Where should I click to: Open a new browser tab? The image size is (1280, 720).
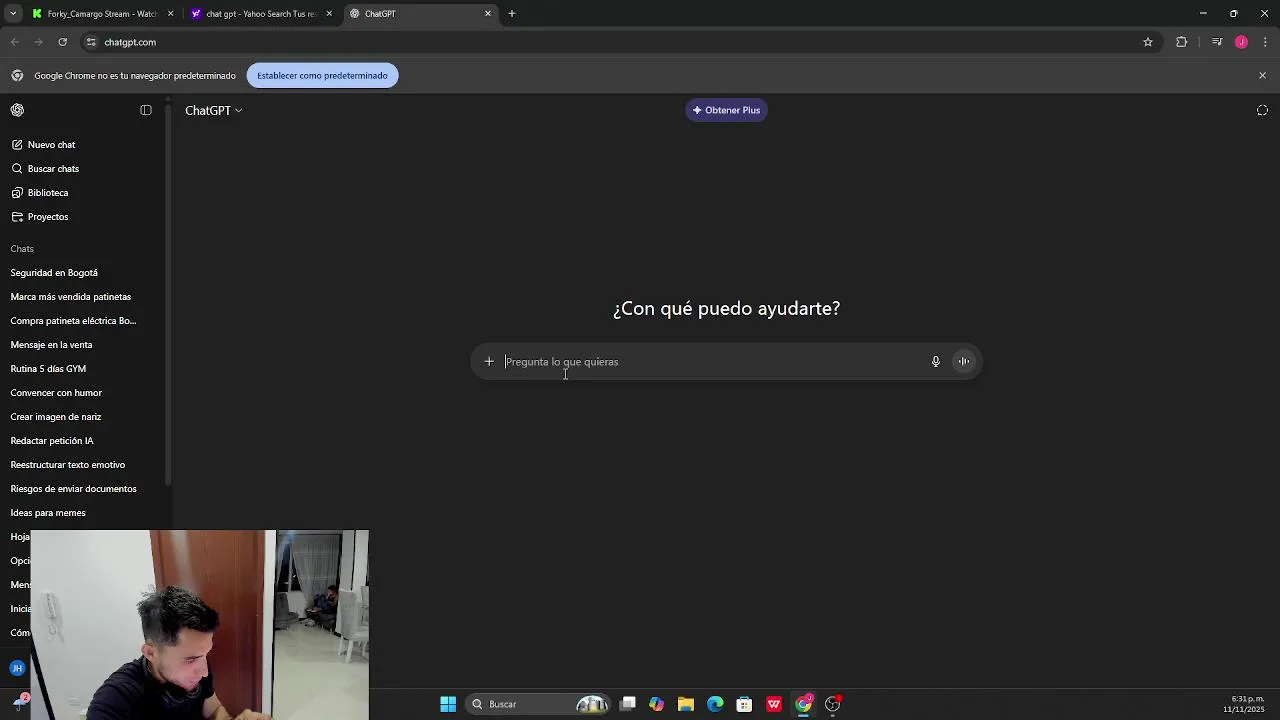pos(512,14)
